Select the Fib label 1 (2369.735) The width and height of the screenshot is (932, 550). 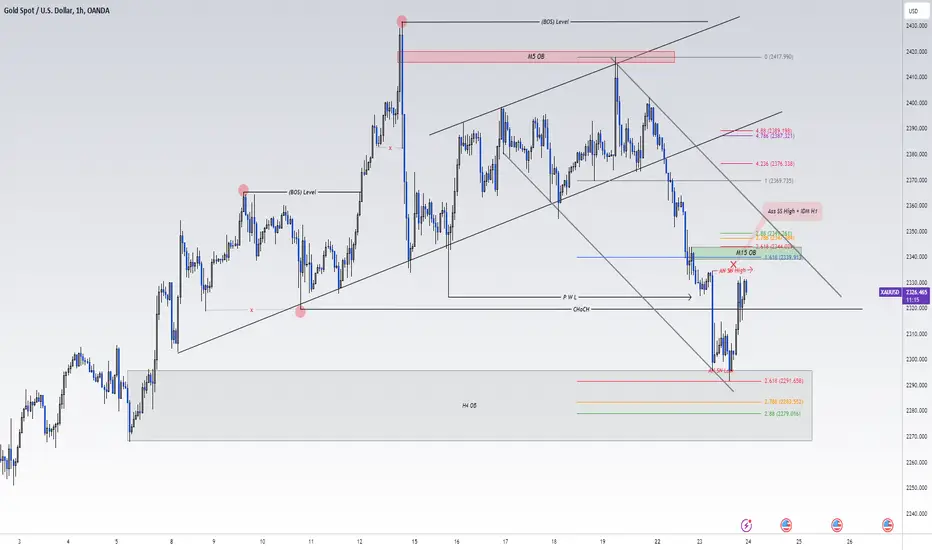[779, 181]
